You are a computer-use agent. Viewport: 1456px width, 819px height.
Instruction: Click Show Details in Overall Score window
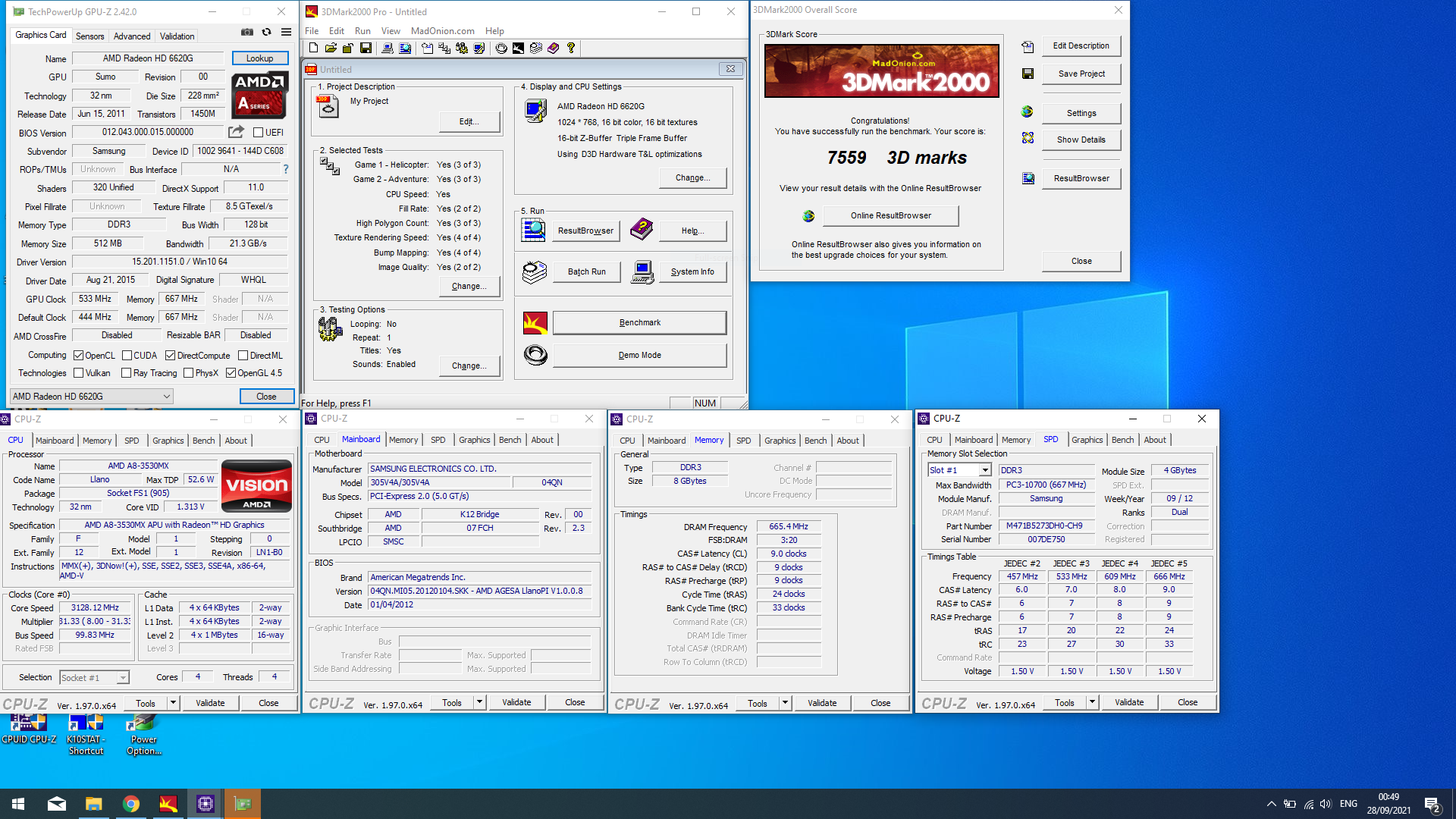click(x=1081, y=140)
